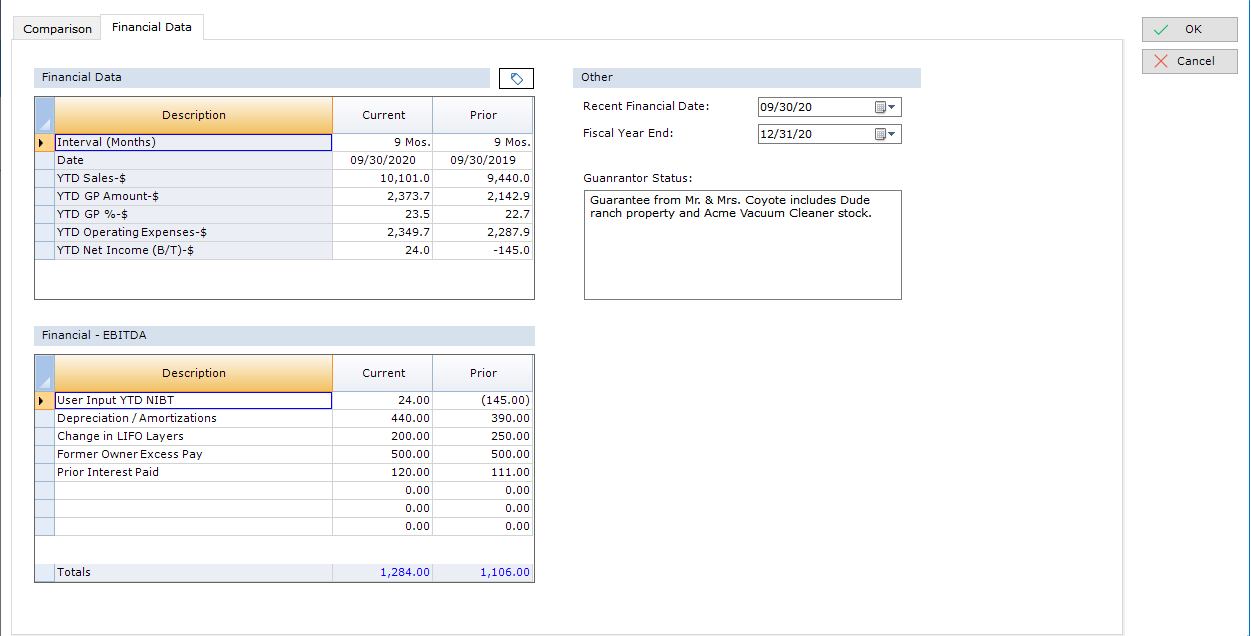
Task: Confirm changes with the OK button
Action: pos(1189,29)
